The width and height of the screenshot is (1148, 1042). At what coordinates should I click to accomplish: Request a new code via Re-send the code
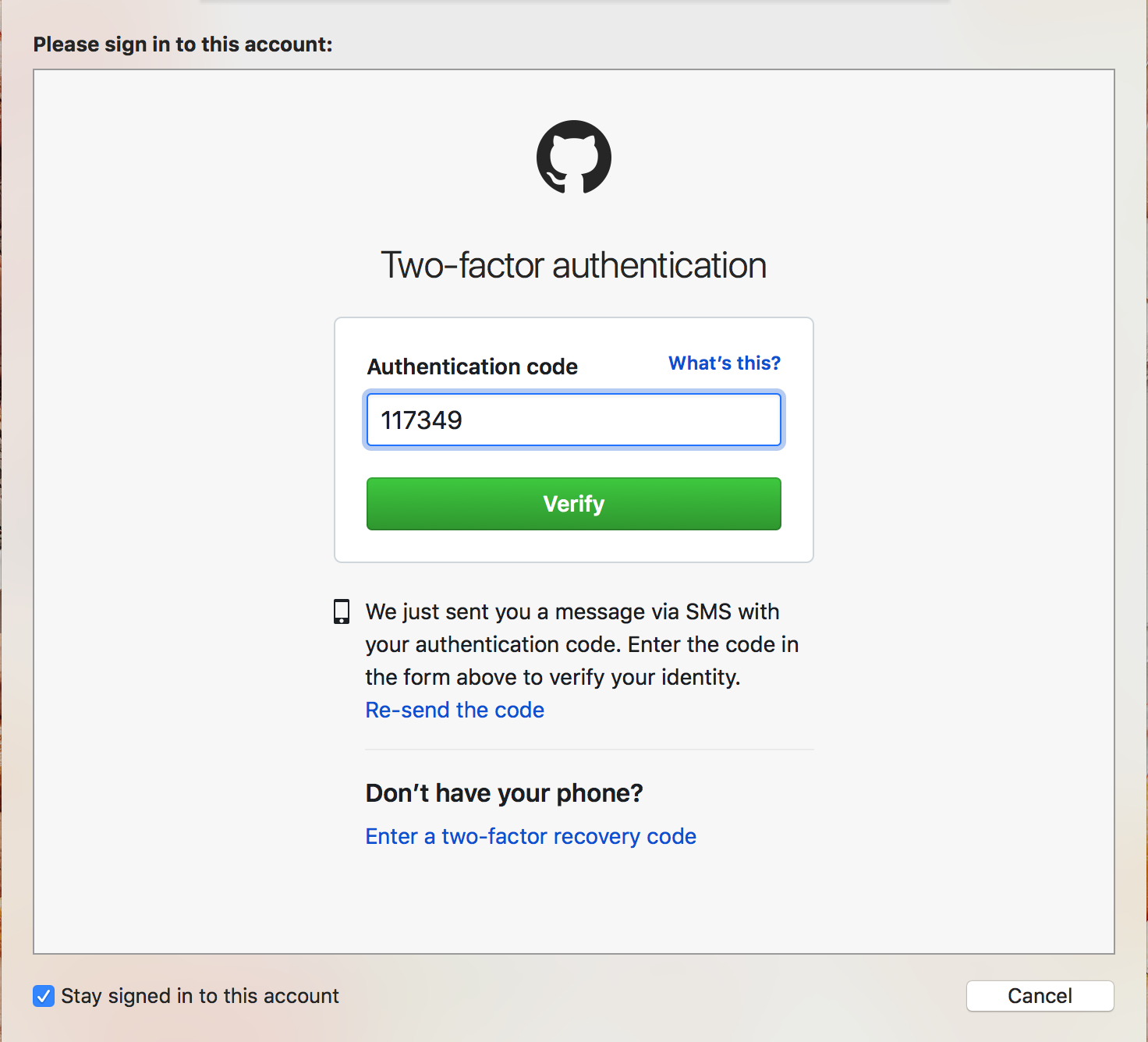click(455, 710)
